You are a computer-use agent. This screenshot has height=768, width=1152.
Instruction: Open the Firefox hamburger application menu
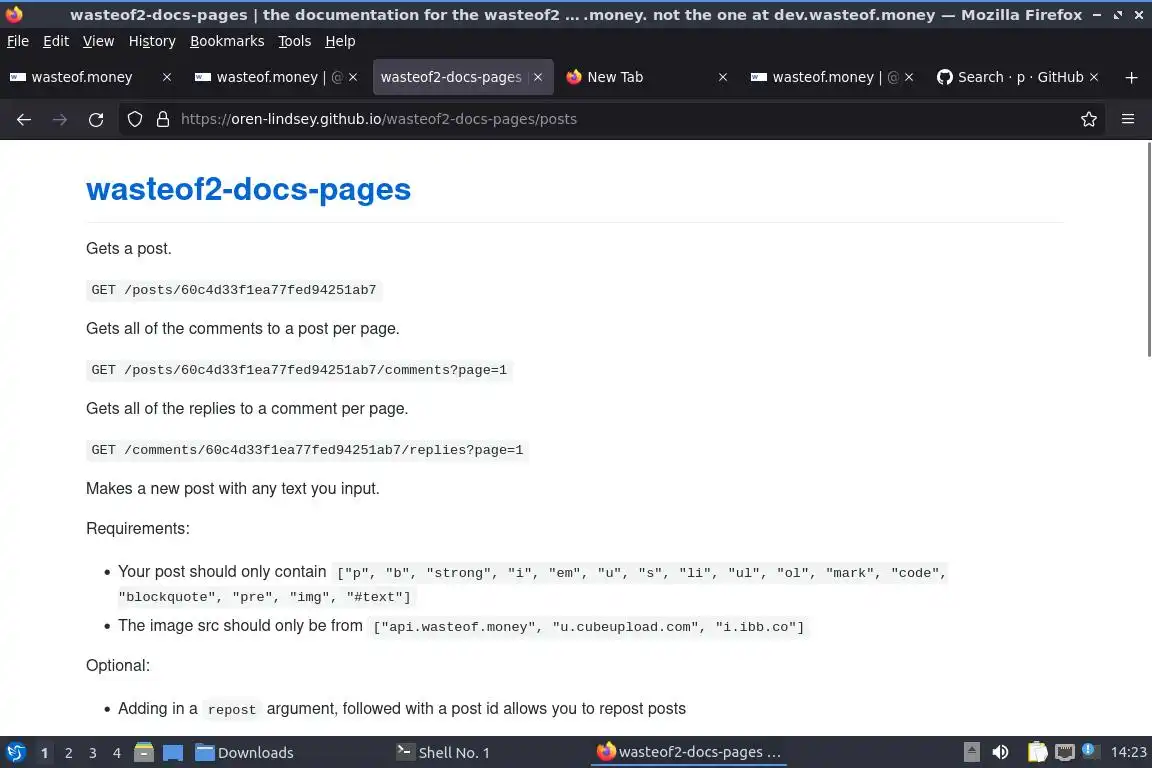(1128, 119)
